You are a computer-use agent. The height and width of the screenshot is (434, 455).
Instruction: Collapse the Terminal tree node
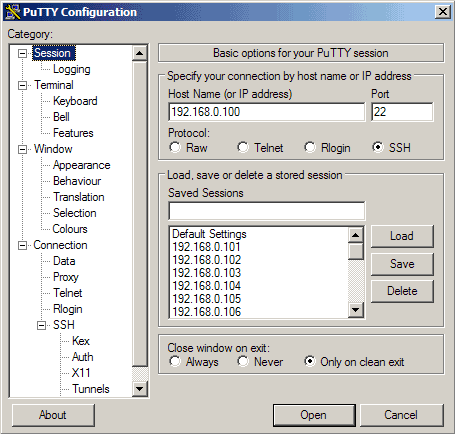click(x=22, y=85)
